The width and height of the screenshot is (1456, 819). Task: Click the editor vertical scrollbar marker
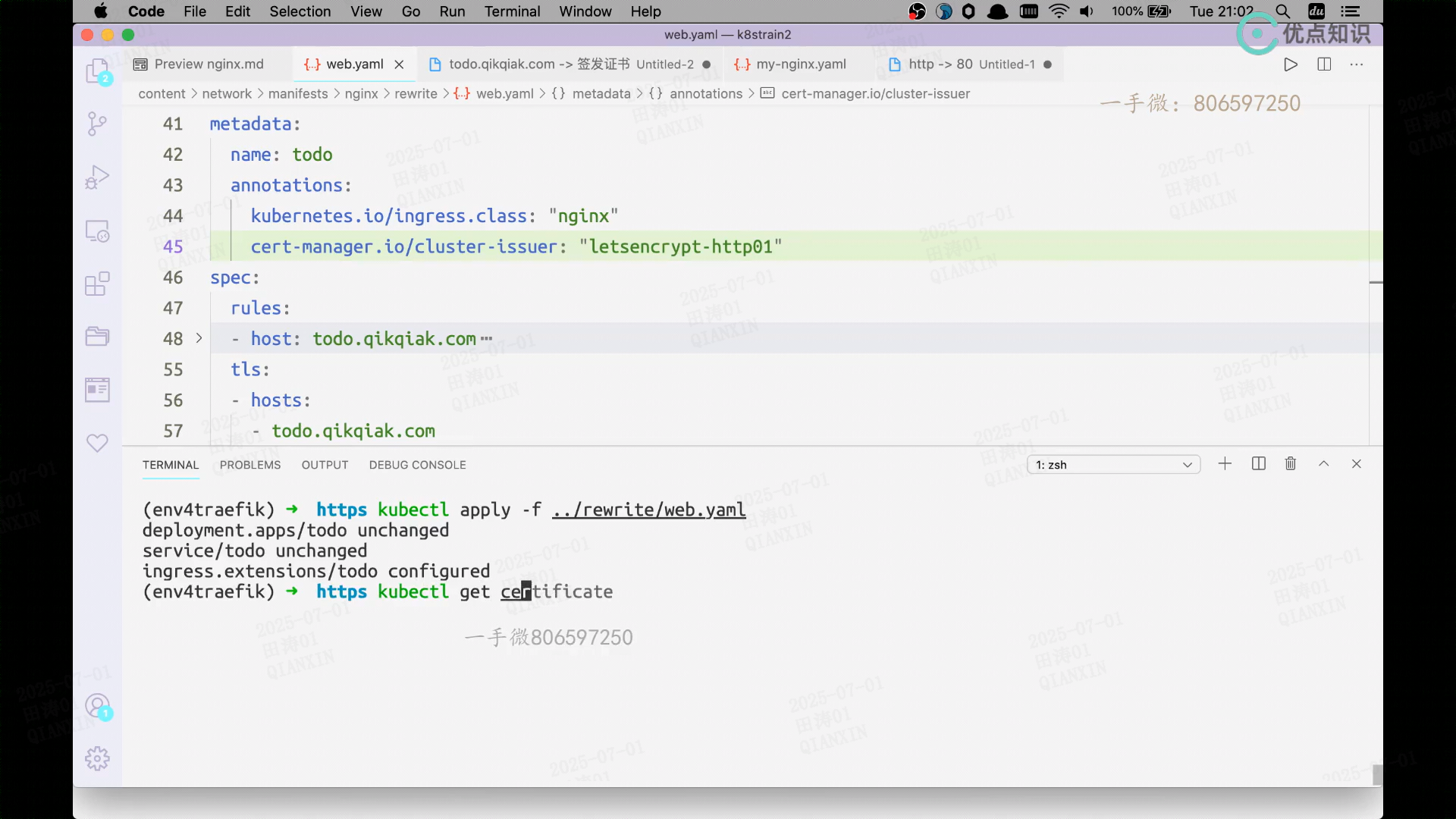point(1376,282)
